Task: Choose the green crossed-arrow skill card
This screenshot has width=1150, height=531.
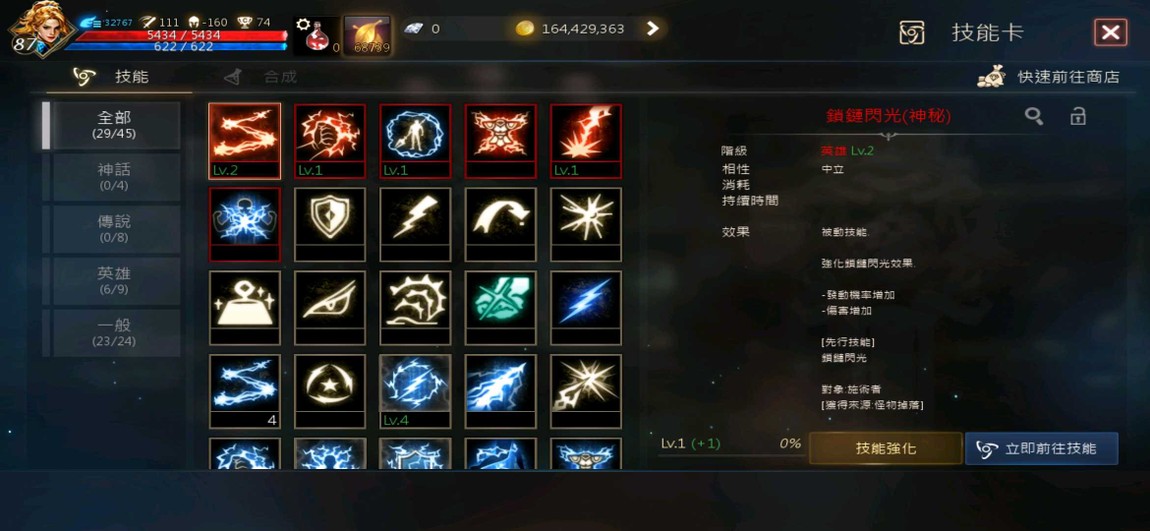Action: click(501, 308)
